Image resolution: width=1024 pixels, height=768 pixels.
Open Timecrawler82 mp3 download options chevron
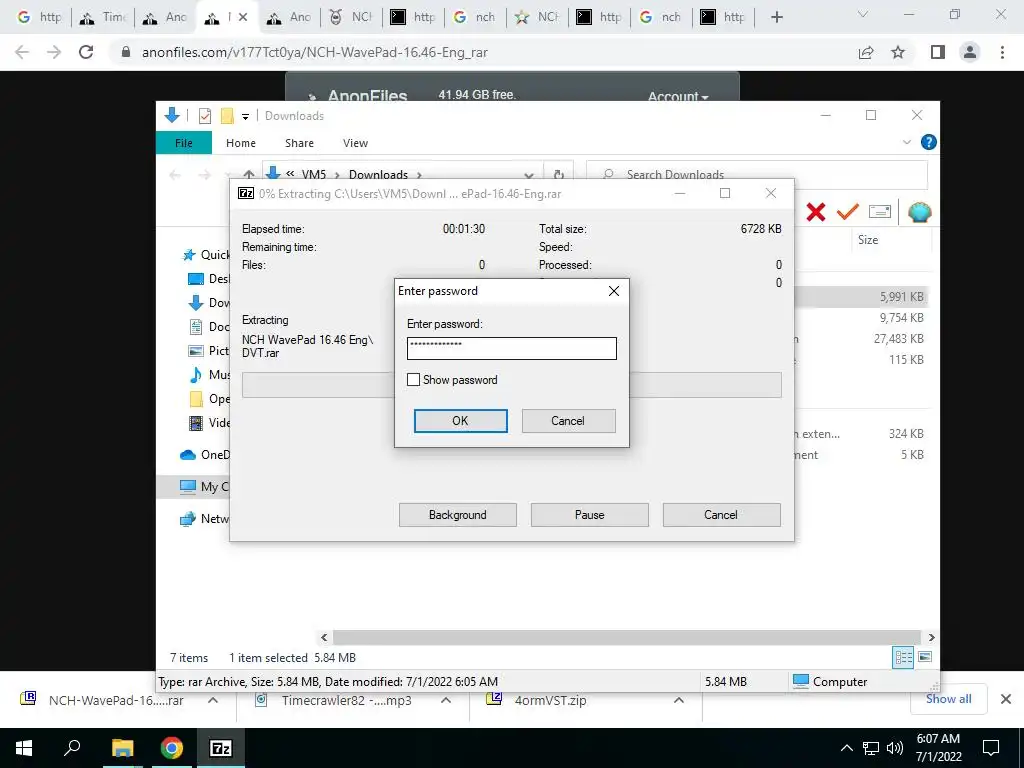(446, 700)
